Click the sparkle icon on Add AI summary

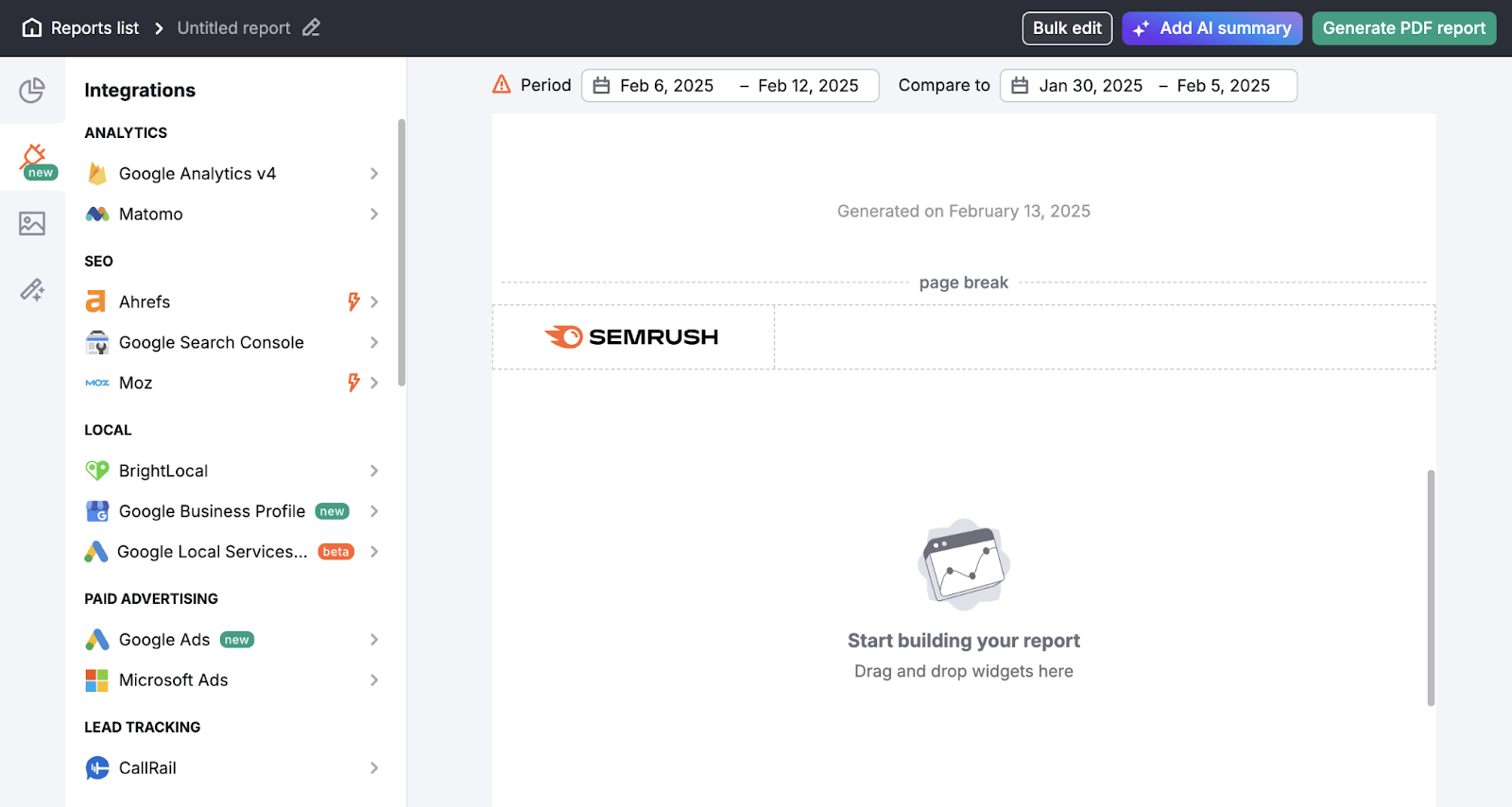tap(1142, 28)
